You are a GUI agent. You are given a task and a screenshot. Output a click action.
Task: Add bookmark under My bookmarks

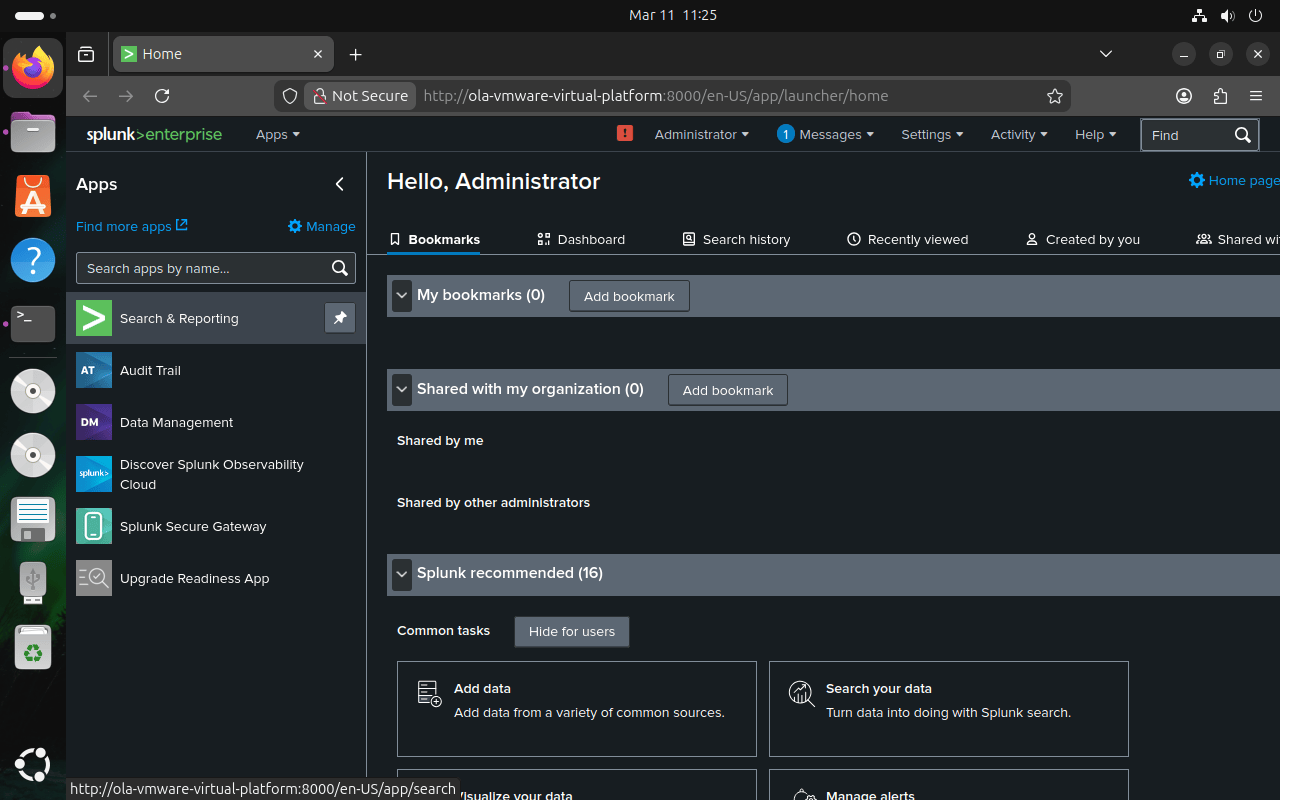629,296
